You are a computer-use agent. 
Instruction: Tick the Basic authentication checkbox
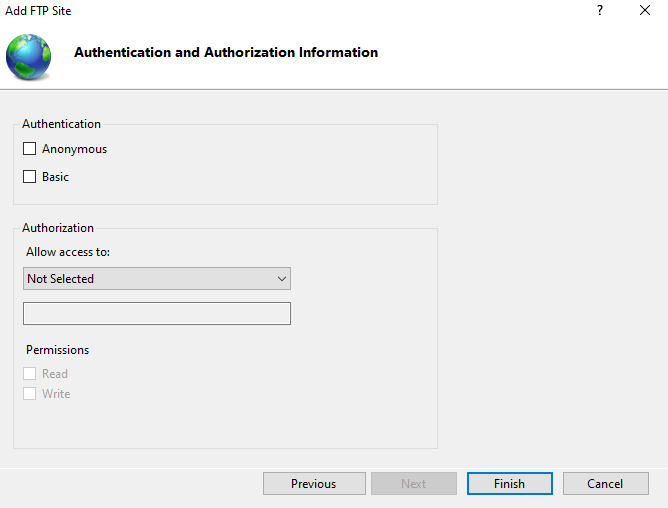pyautogui.click(x=30, y=177)
